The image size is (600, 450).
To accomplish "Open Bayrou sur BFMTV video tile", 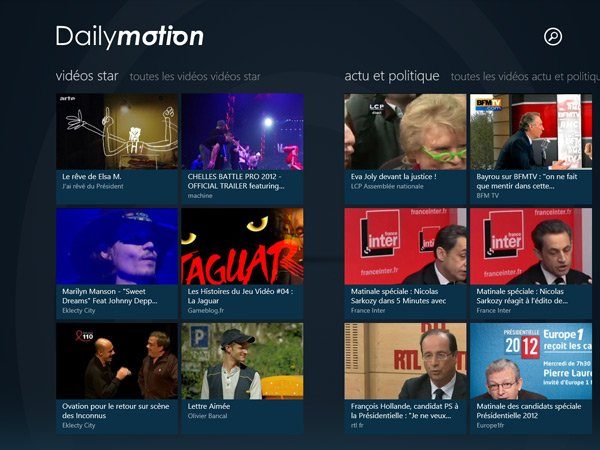I will click(x=531, y=149).
